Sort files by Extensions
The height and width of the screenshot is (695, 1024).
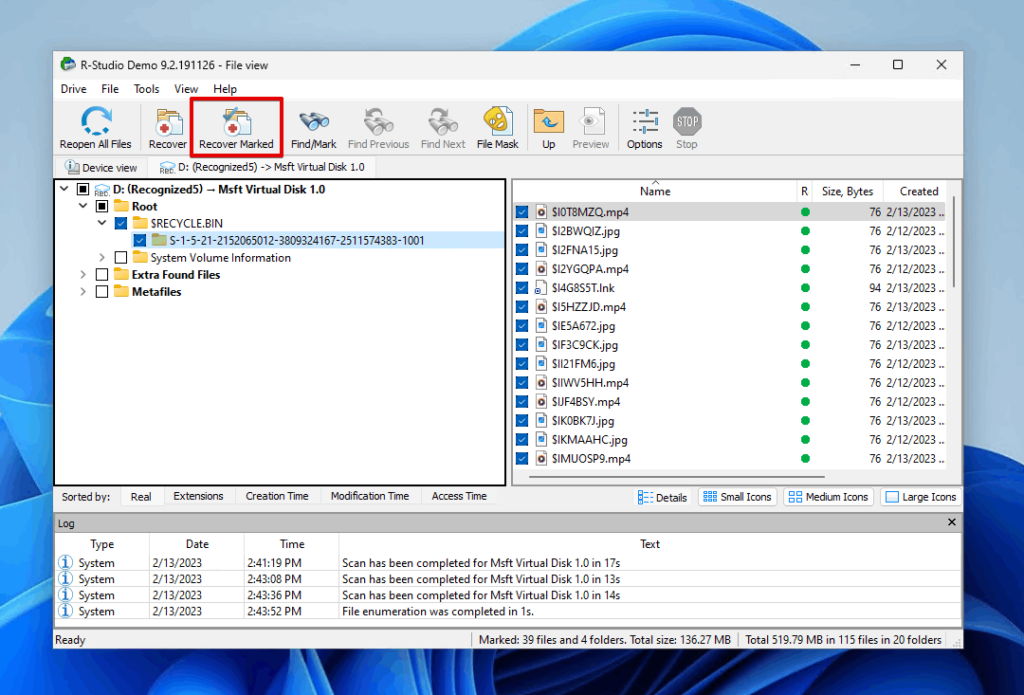pyautogui.click(x=199, y=496)
